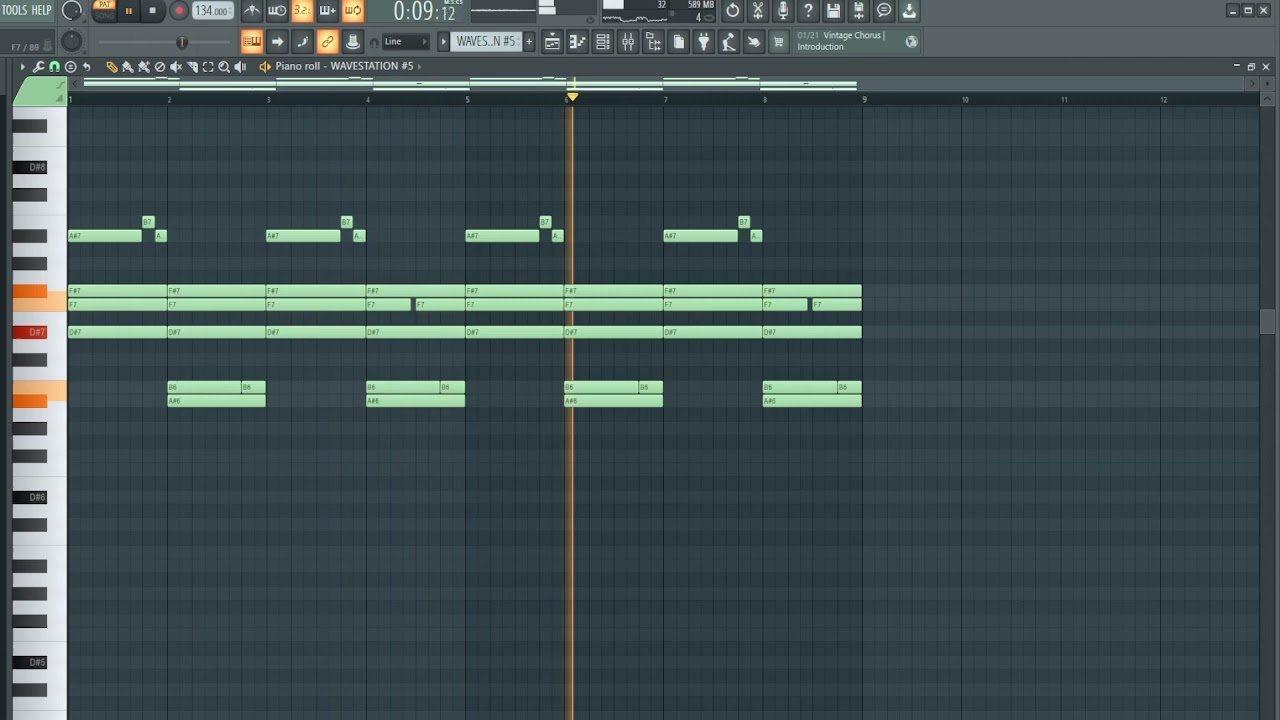
Task: Open the Help menu
Action: tap(41, 11)
